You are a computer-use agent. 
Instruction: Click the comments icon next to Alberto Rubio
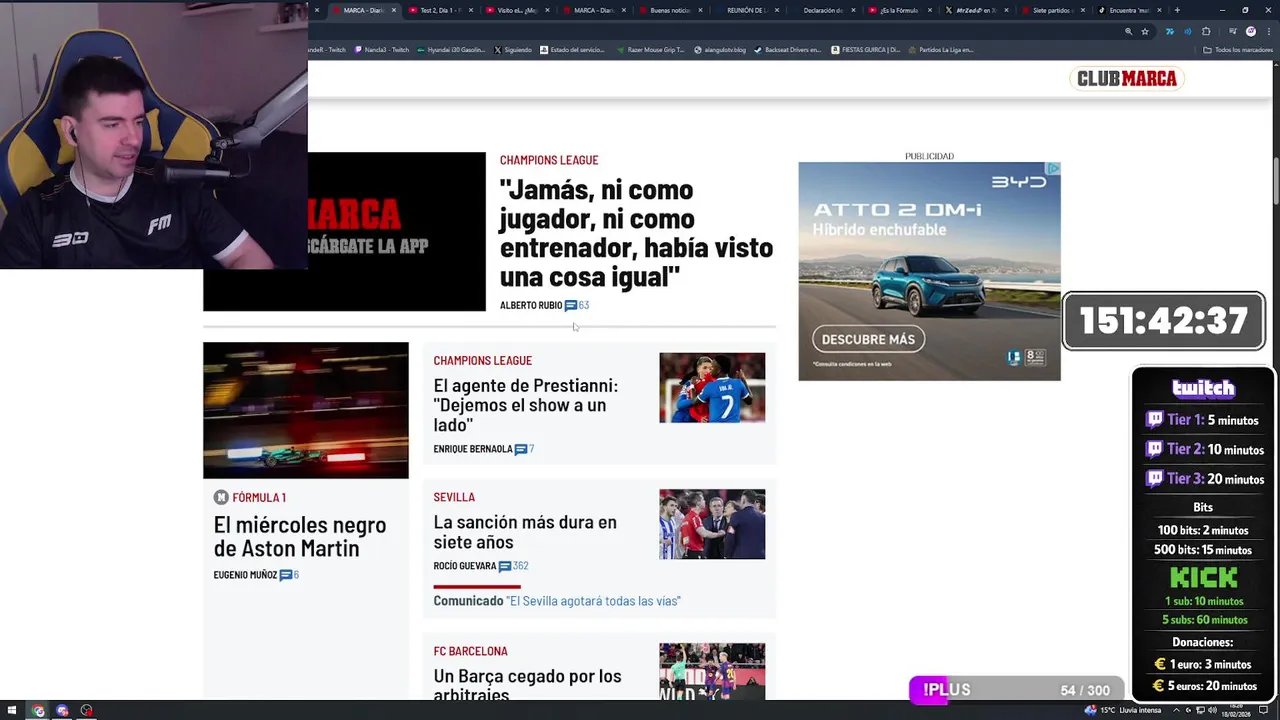click(570, 305)
